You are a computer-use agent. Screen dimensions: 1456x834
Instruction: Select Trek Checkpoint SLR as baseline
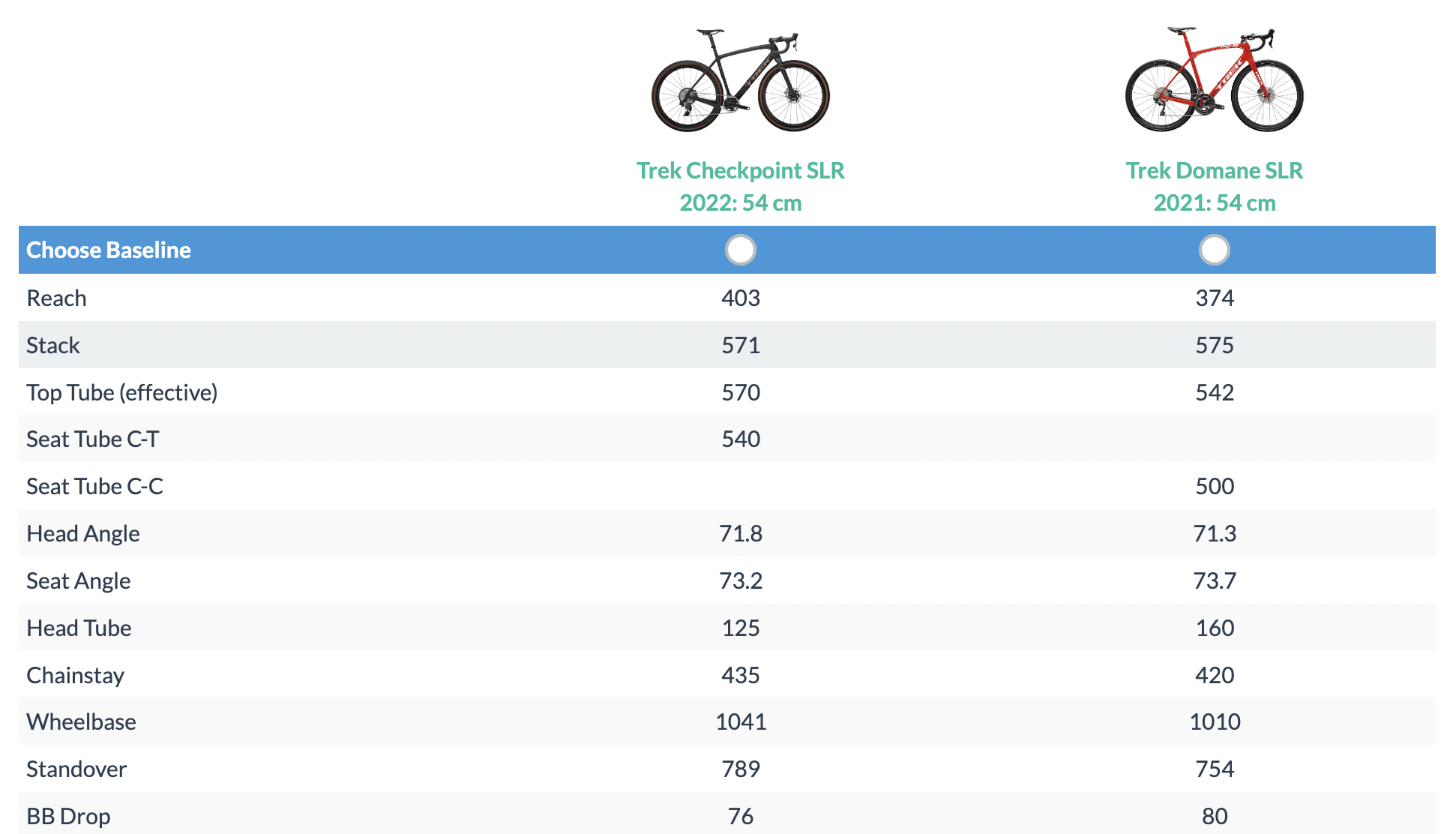741,250
